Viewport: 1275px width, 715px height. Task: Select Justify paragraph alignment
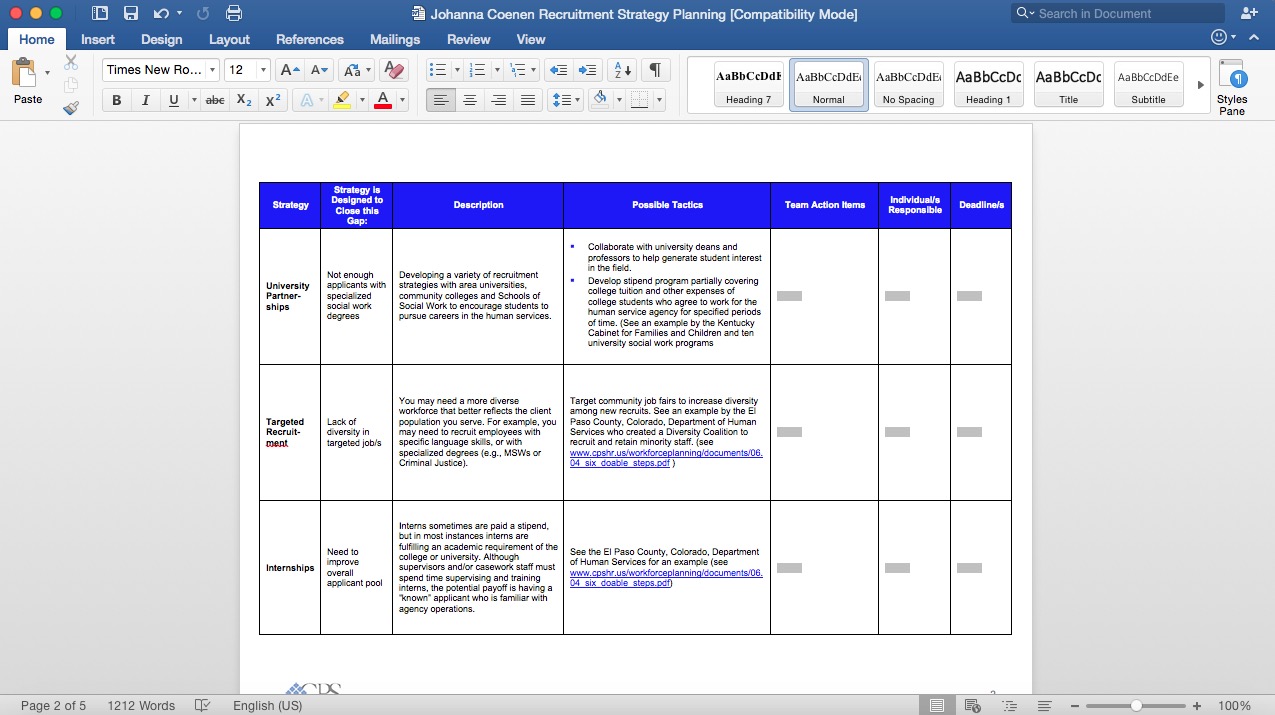click(529, 100)
